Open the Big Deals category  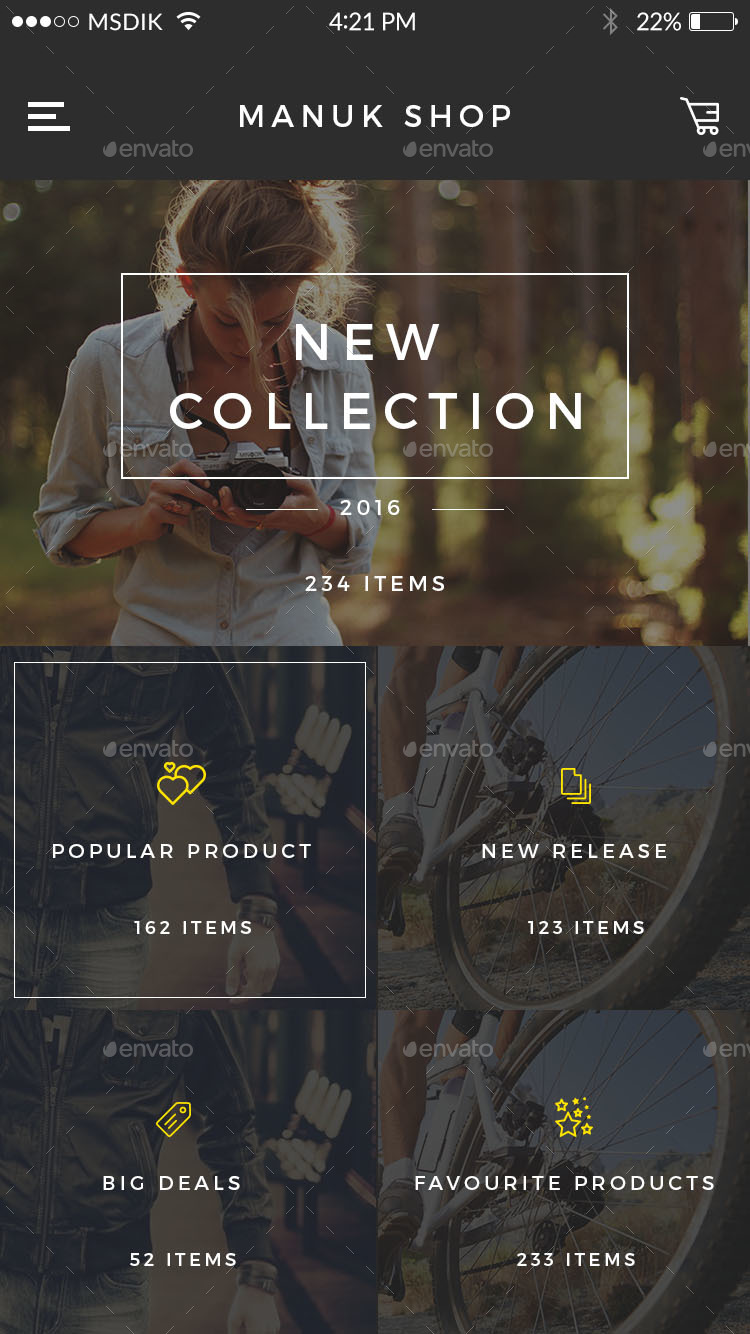pyautogui.click(x=188, y=1171)
